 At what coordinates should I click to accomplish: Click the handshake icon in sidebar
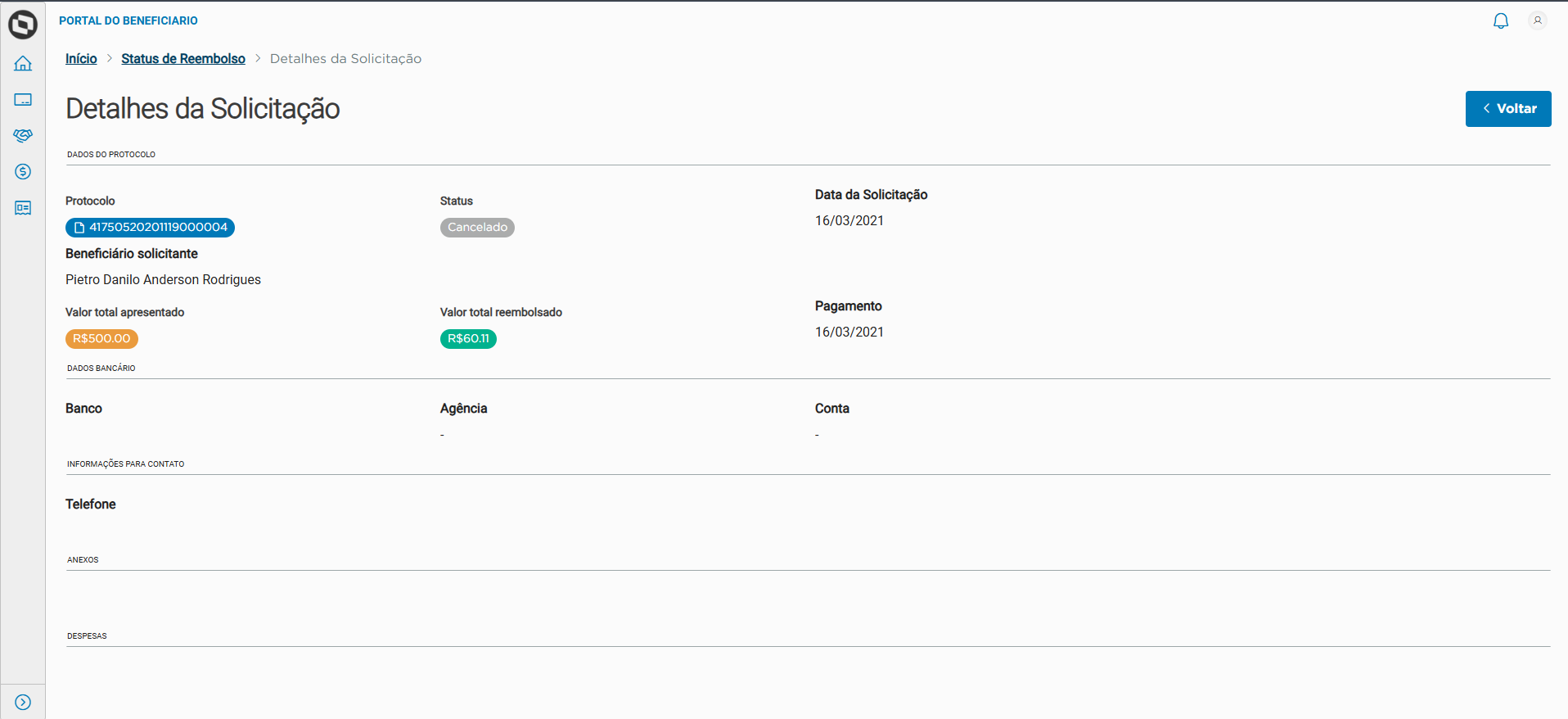(x=23, y=136)
